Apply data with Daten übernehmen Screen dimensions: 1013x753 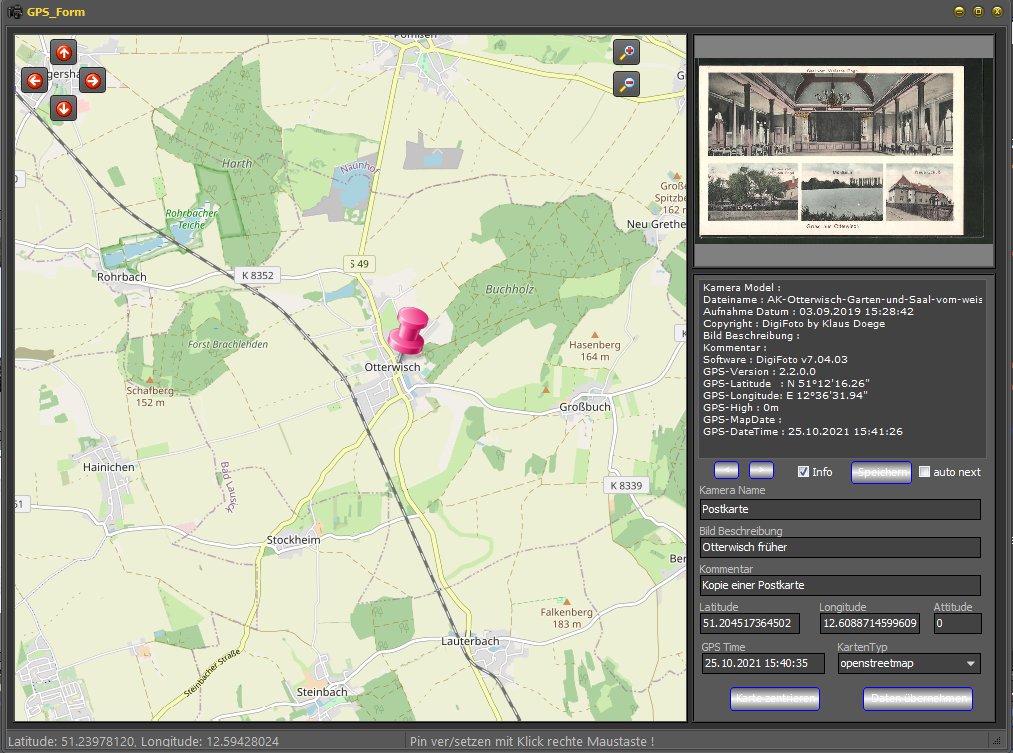tap(917, 698)
